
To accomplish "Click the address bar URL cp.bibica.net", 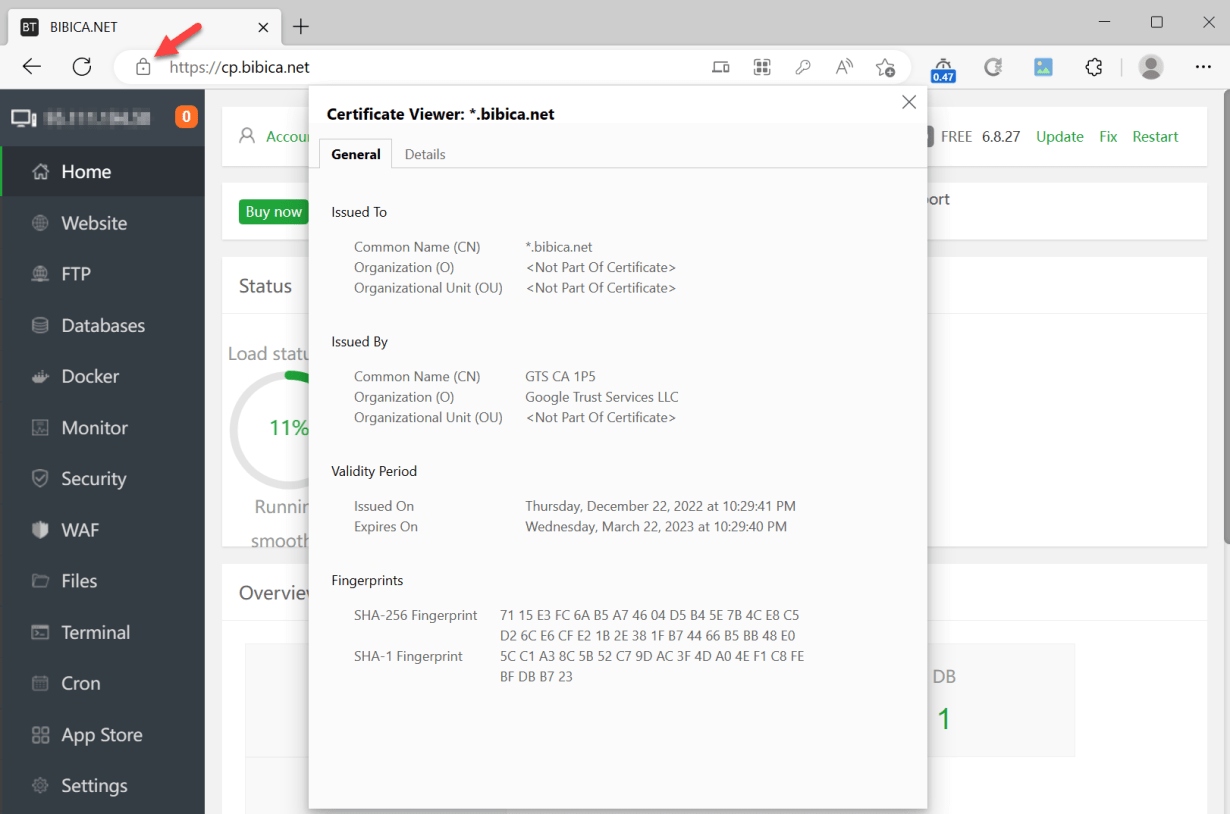I will coord(240,67).
